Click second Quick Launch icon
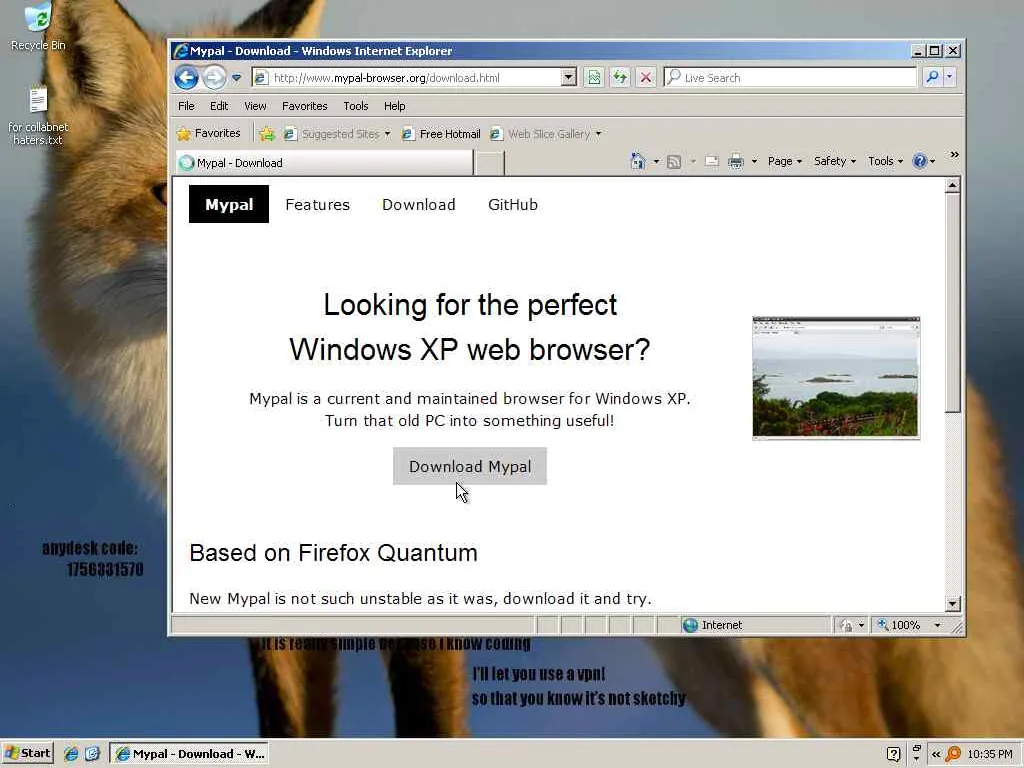This screenshot has width=1024, height=768. 92,754
